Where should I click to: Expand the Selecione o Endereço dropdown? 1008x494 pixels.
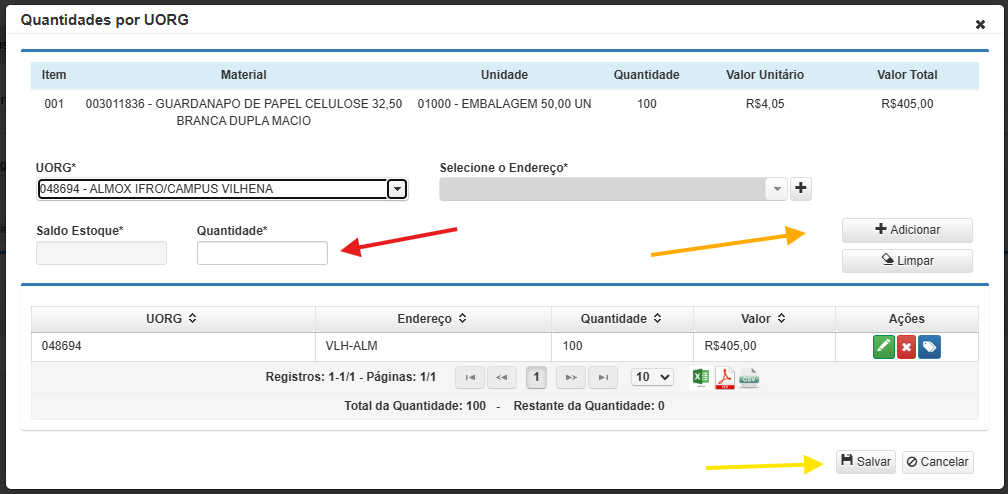pyautogui.click(x=777, y=189)
